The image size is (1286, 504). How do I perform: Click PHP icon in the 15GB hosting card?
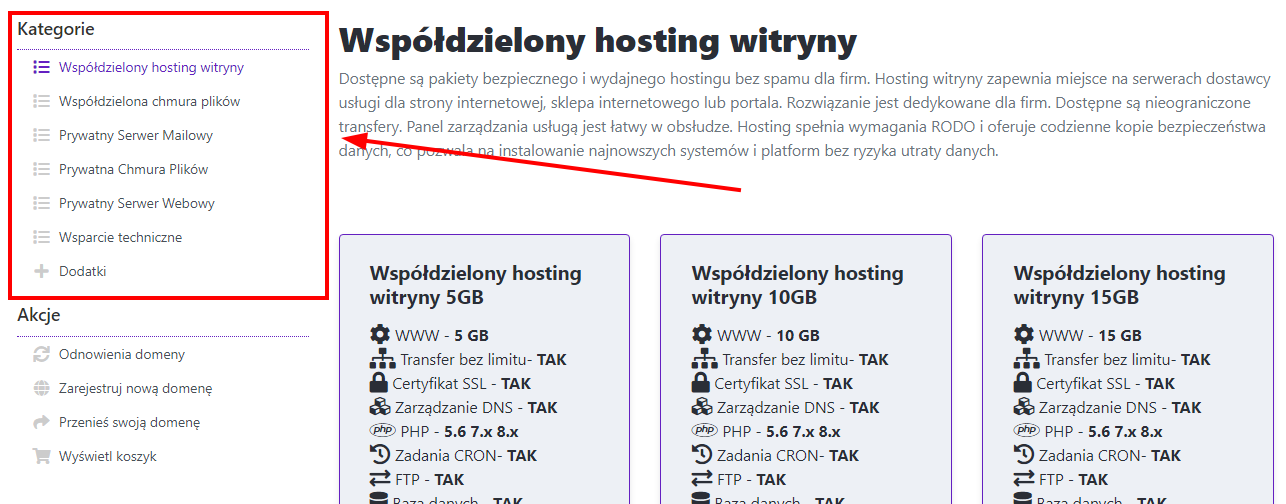[1026, 431]
